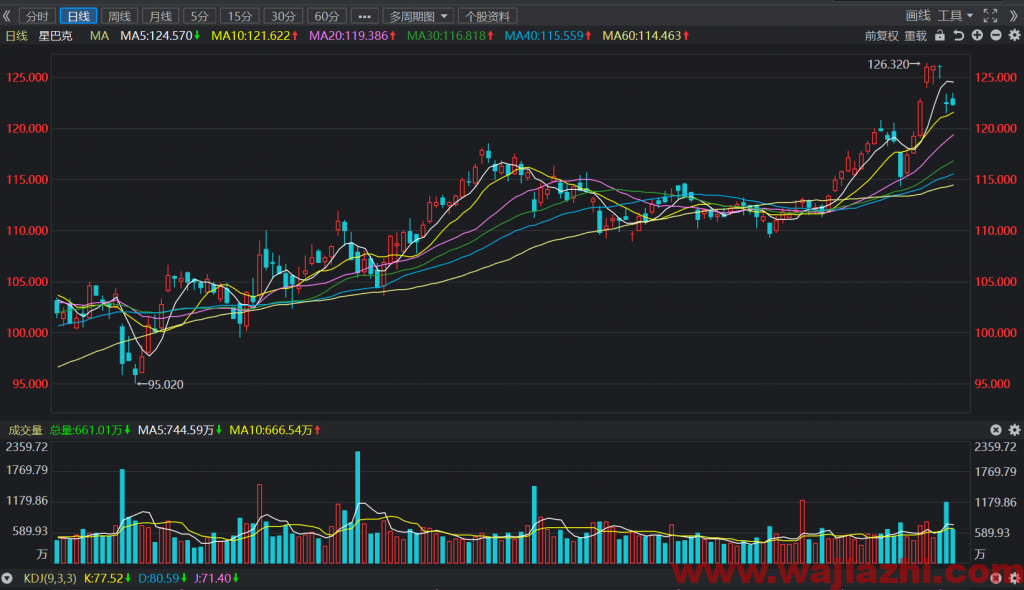Open KDJ indicator panel settings gear
Viewport: 1024px width, 590px height.
point(1014,578)
